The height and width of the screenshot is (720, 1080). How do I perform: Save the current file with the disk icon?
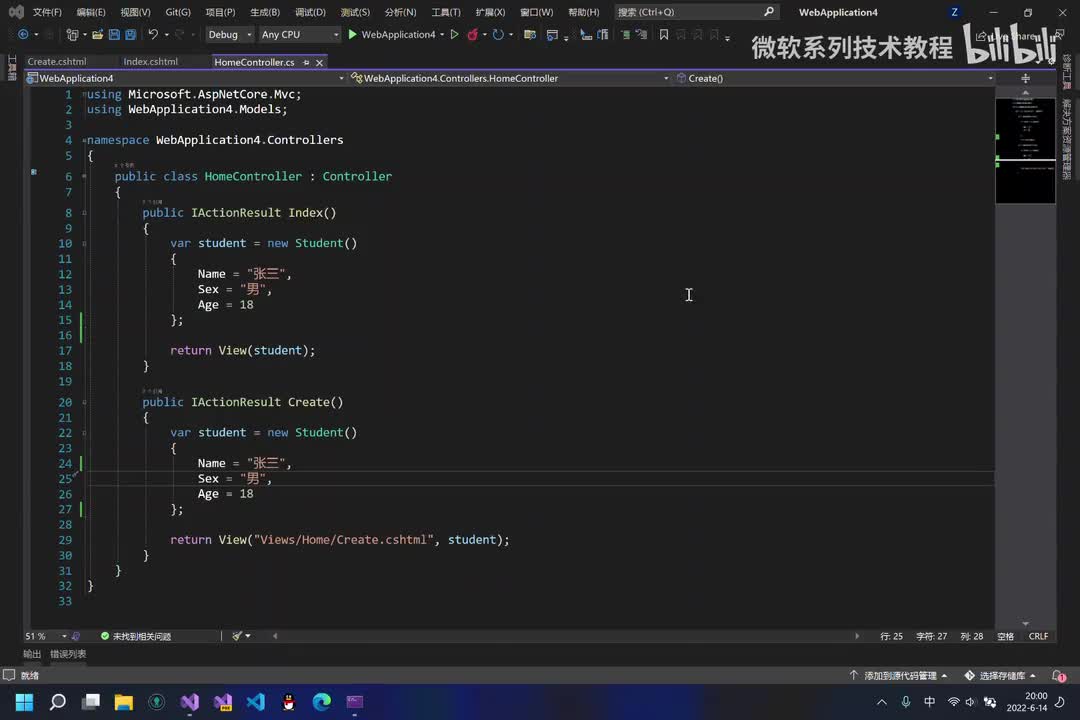(x=114, y=34)
